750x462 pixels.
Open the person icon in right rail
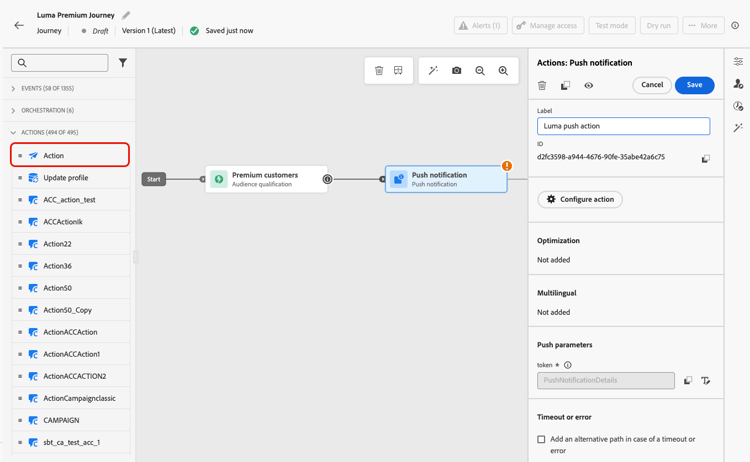pos(738,84)
